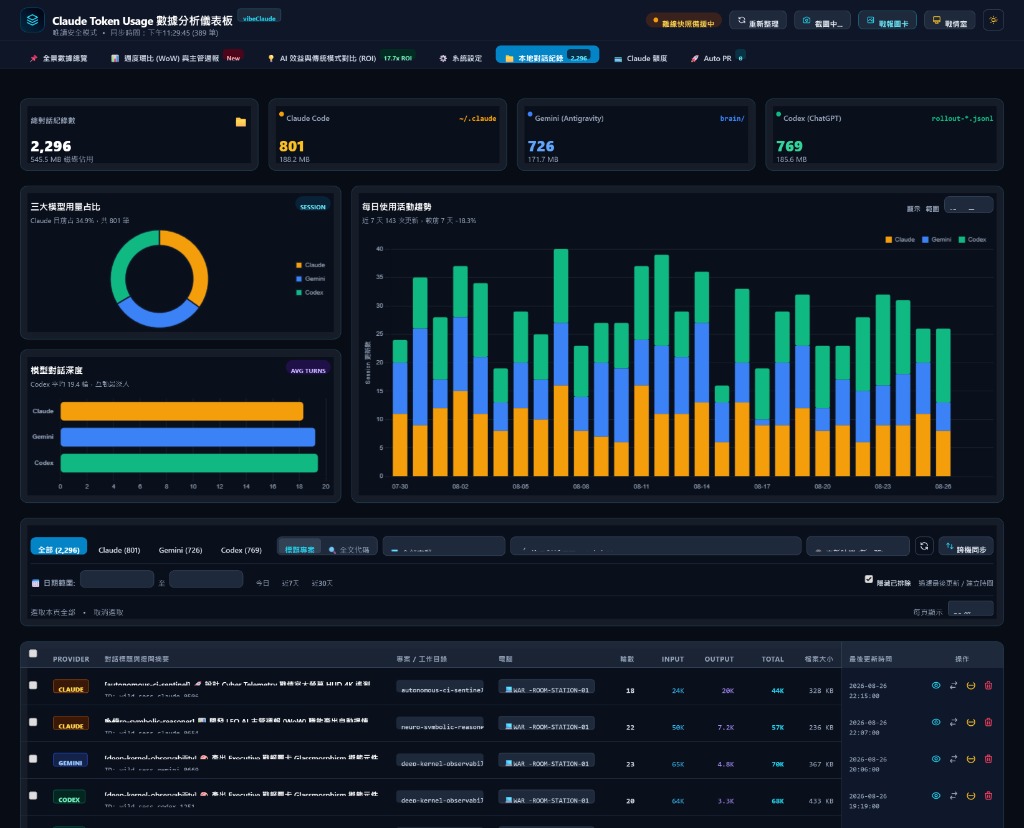Screen dimensions: 1024x828
Task: Click the sun theme toggle icon
Action: point(993,20)
